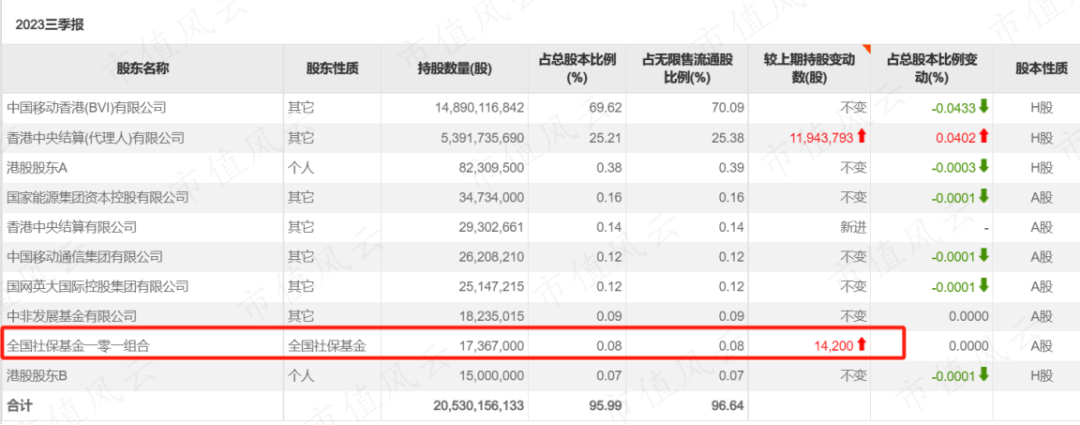This screenshot has height=425, width=1080.
Task: Click the red 14,200 change value
Action: pyautogui.click(x=835, y=346)
